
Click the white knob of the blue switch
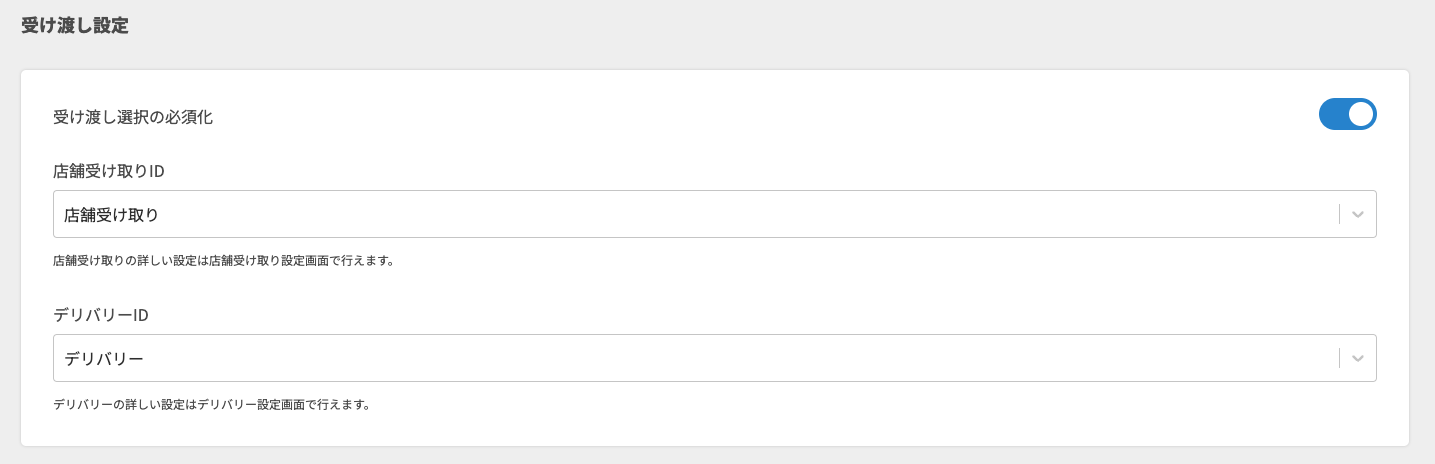1360,114
